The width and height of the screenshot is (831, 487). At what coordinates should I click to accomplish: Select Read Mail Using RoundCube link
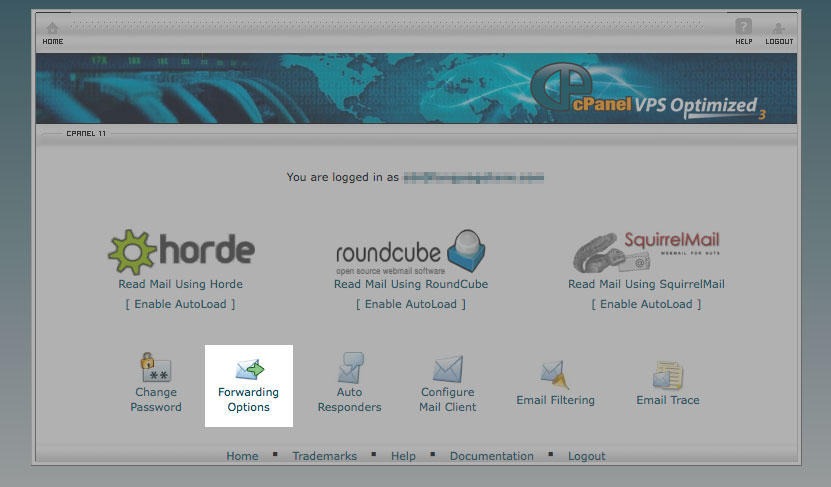tap(411, 284)
